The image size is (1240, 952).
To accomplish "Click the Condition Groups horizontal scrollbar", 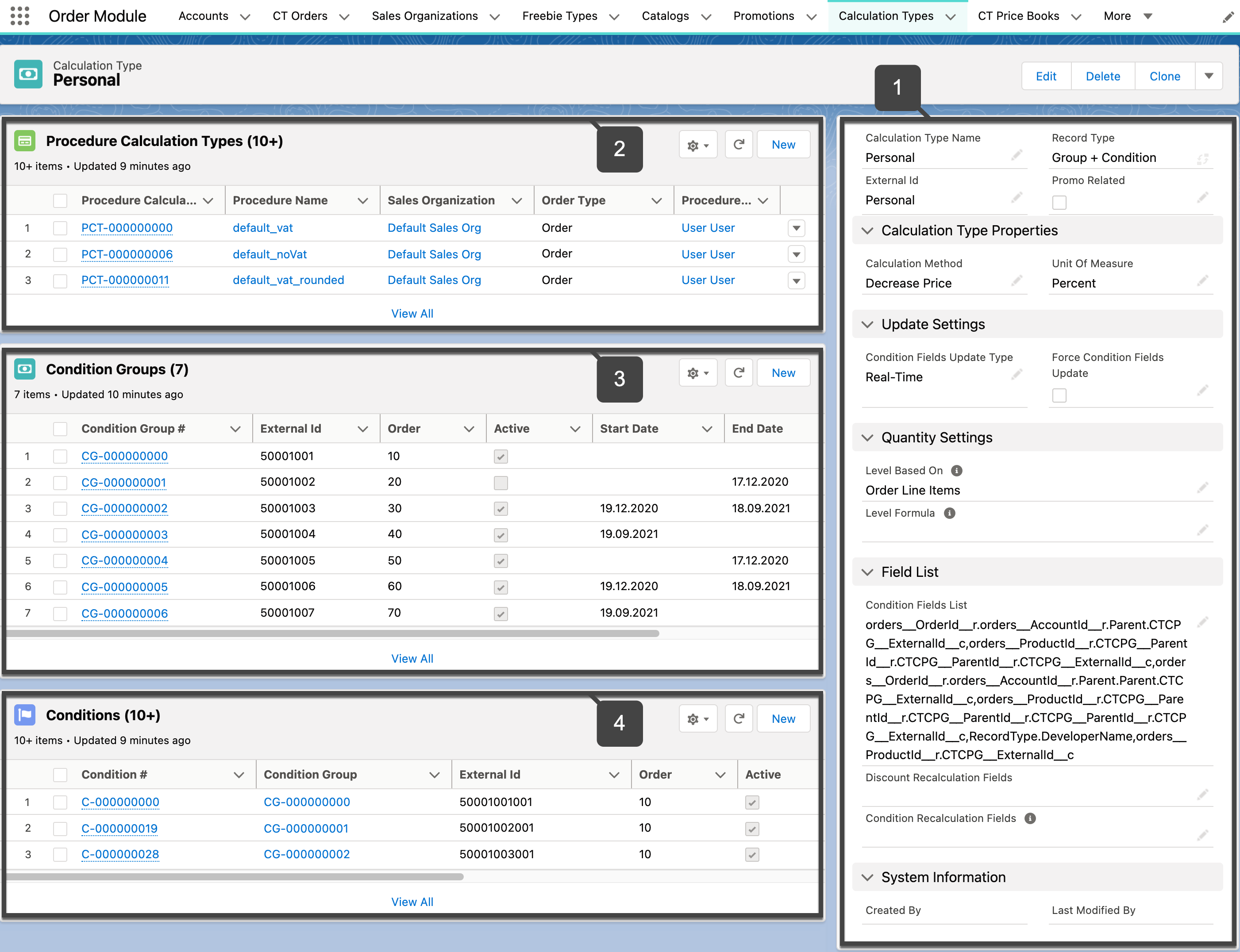I will coord(333,633).
